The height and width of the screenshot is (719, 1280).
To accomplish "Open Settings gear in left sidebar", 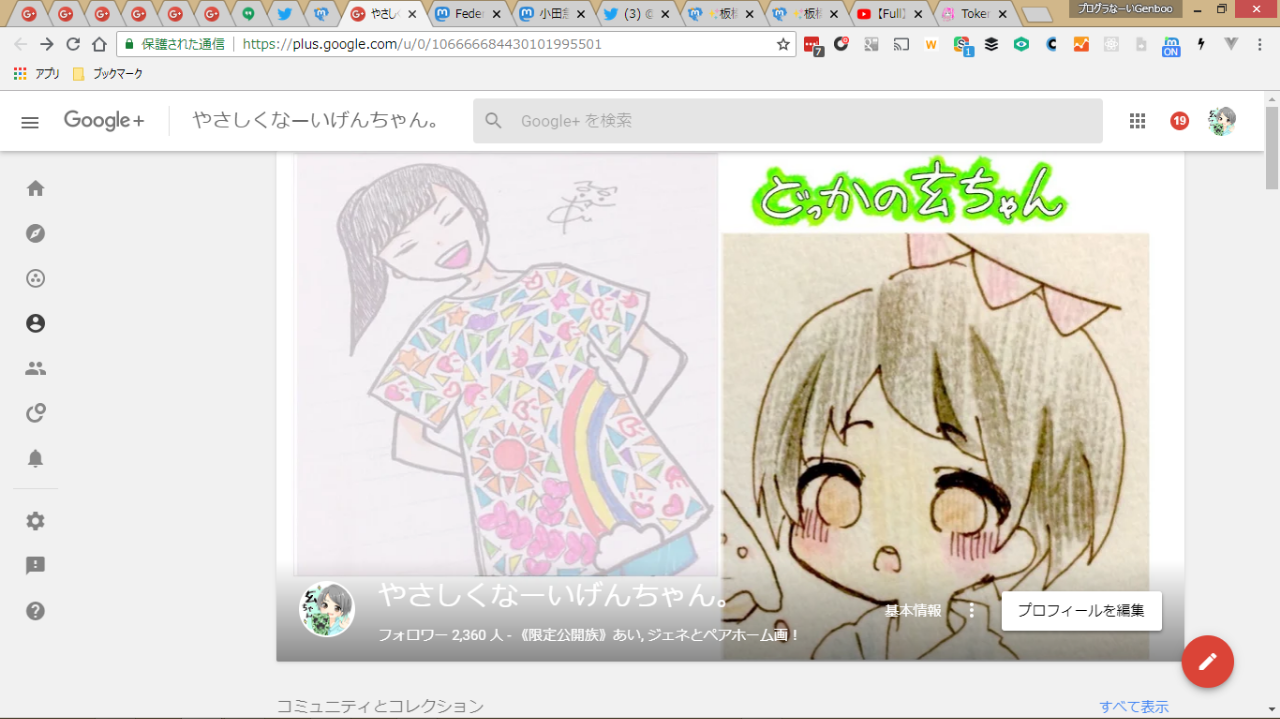I will pos(36,521).
